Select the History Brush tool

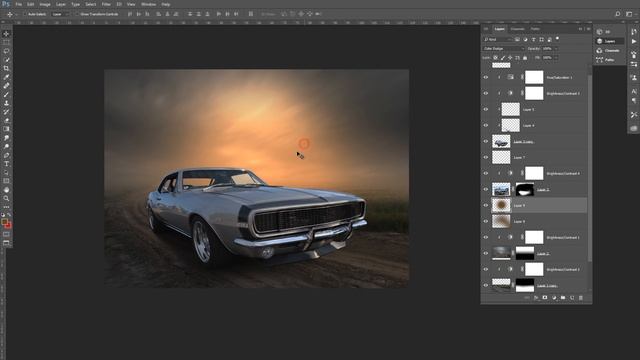pos(6,111)
